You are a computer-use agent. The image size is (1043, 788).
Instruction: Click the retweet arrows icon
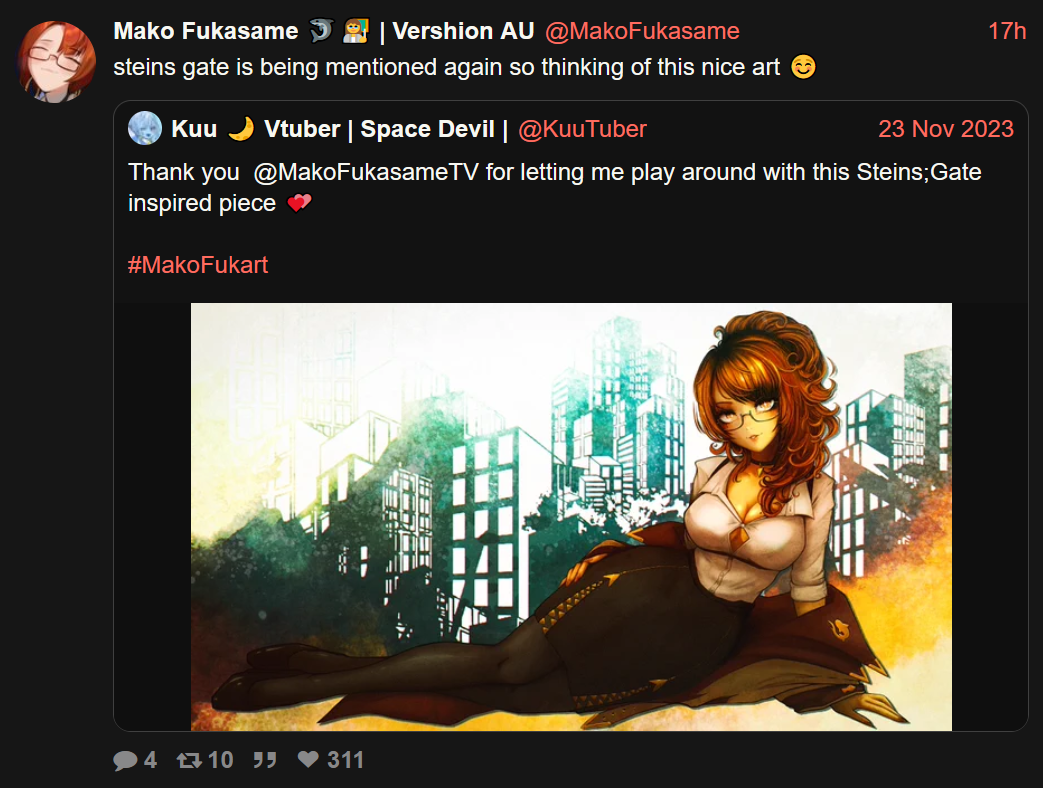pyautogui.click(x=189, y=760)
